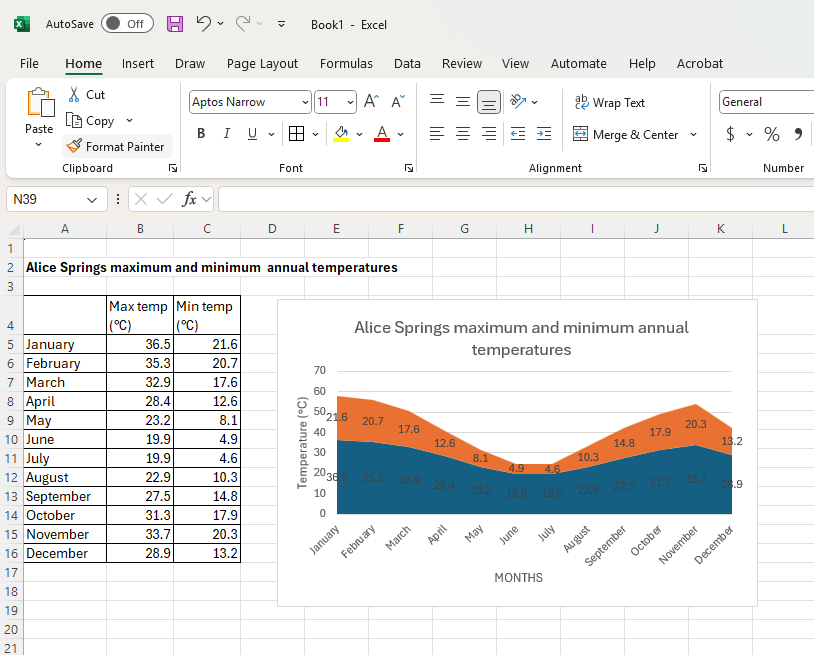Open the font name dropdown
The height and width of the screenshot is (655, 814).
(305, 102)
